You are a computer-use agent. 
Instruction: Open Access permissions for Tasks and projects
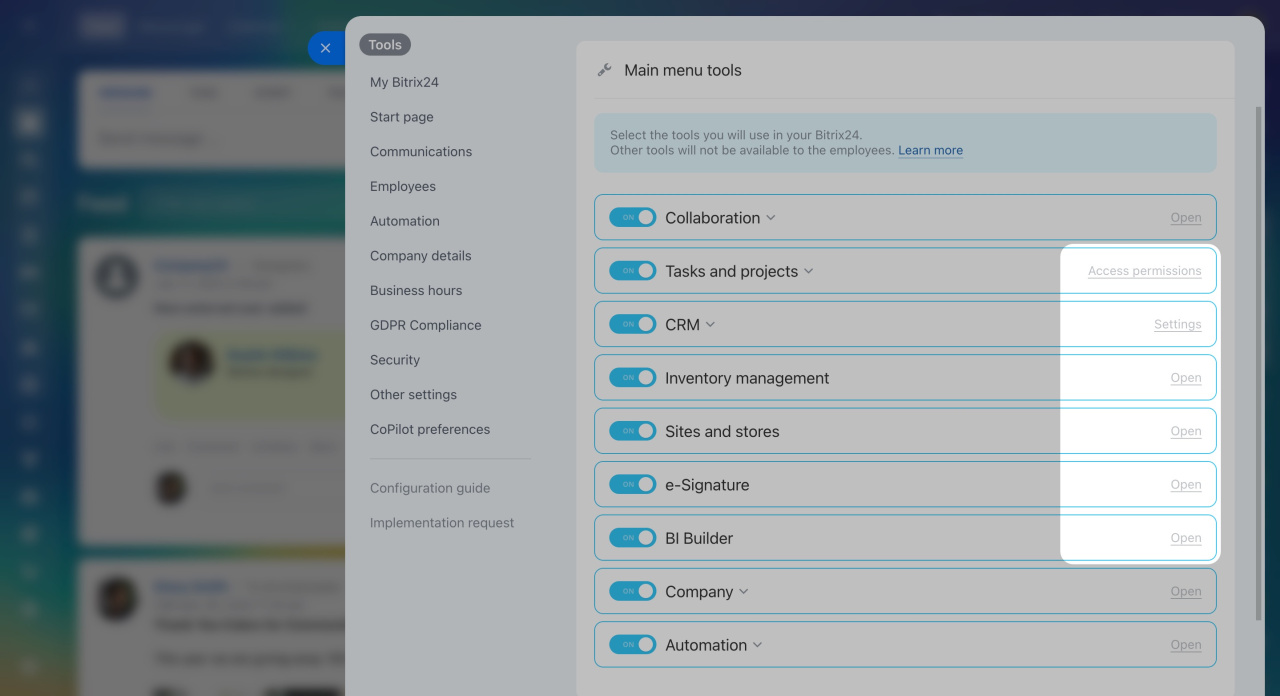pyautogui.click(x=1145, y=271)
